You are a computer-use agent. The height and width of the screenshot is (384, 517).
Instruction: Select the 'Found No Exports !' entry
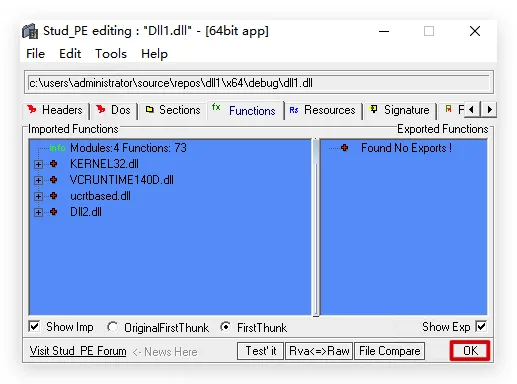pos(406,148)
